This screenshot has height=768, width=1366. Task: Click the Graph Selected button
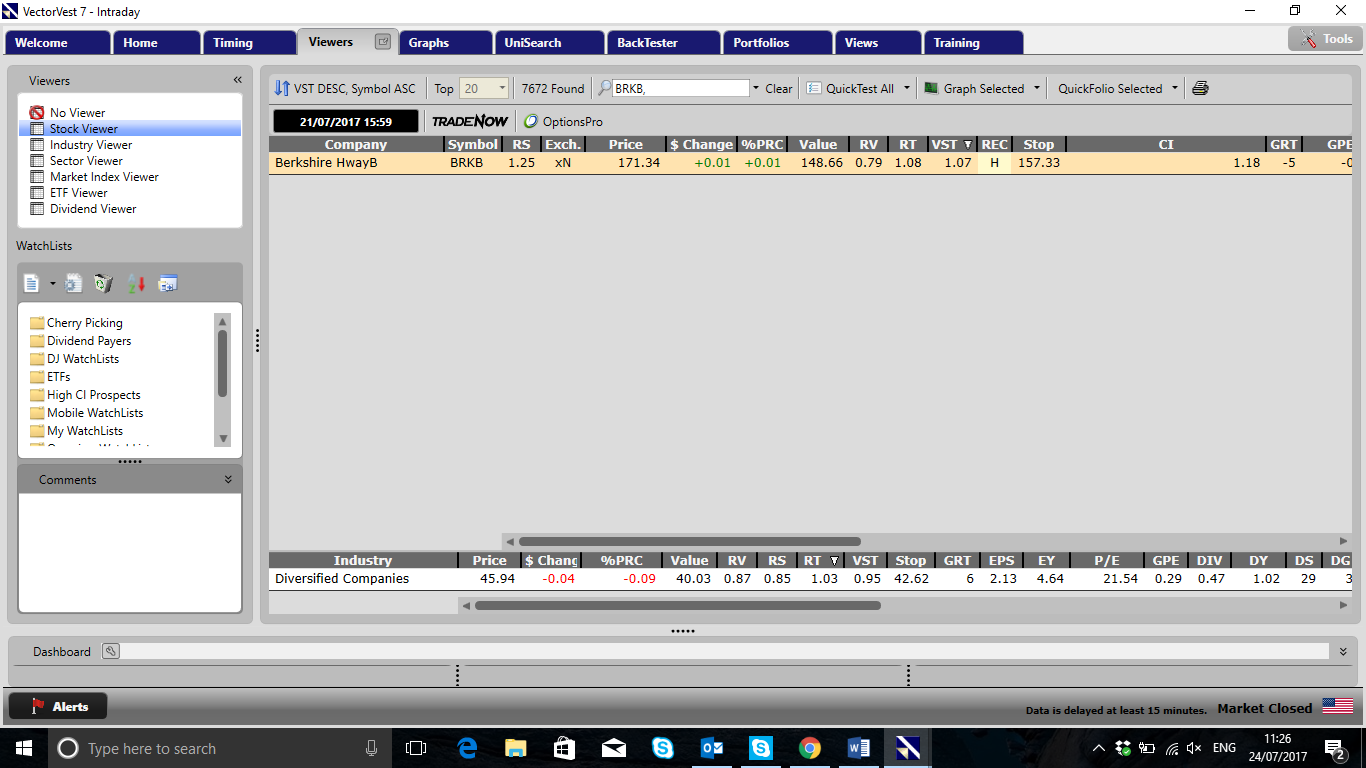pyautogui.click(x=974, y=88)
